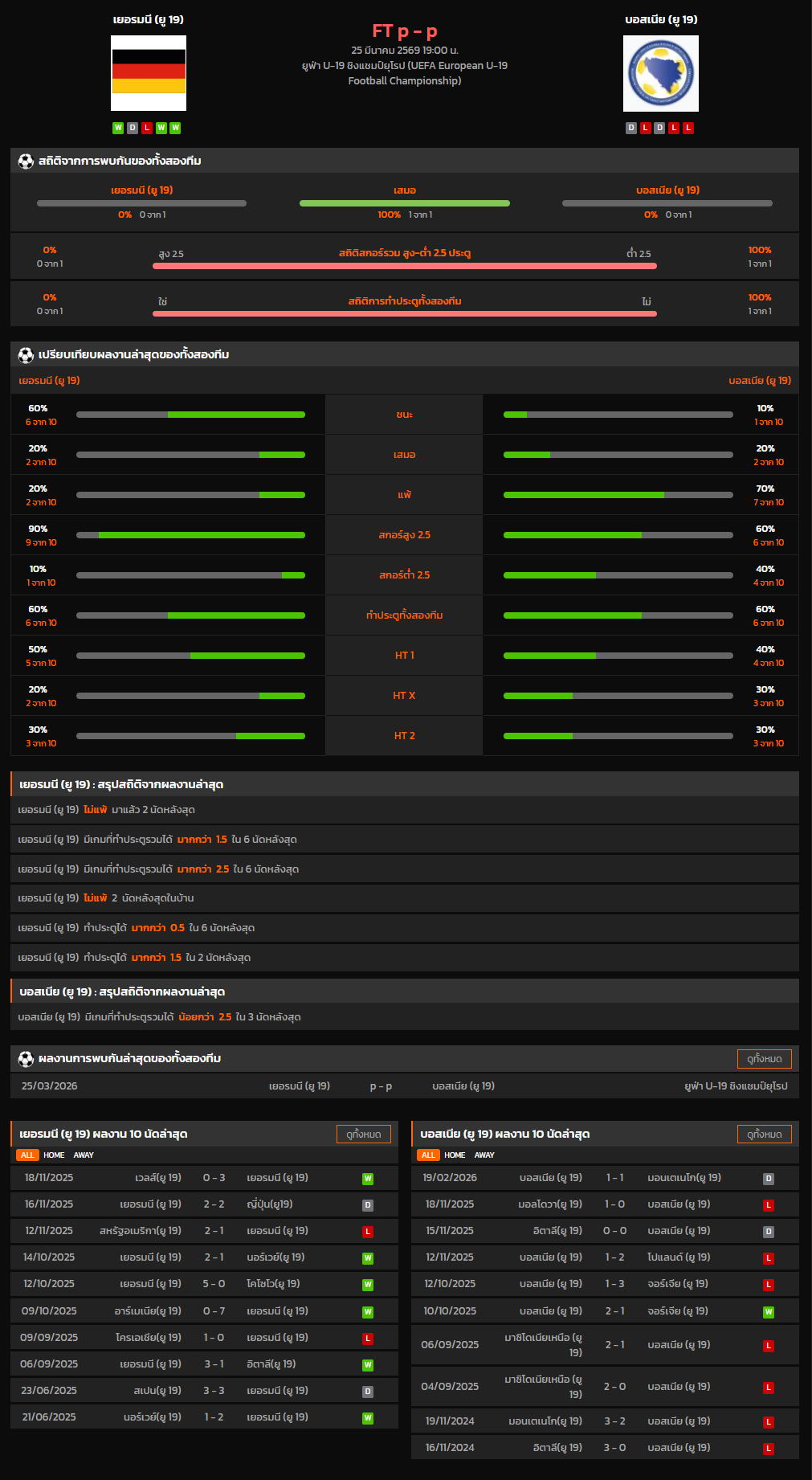Viewport: 812px width, 1480px height.
Task: Click the grey D badge for Bosnia vs Montenegro 1-1
Action: tap(768, 1179)
